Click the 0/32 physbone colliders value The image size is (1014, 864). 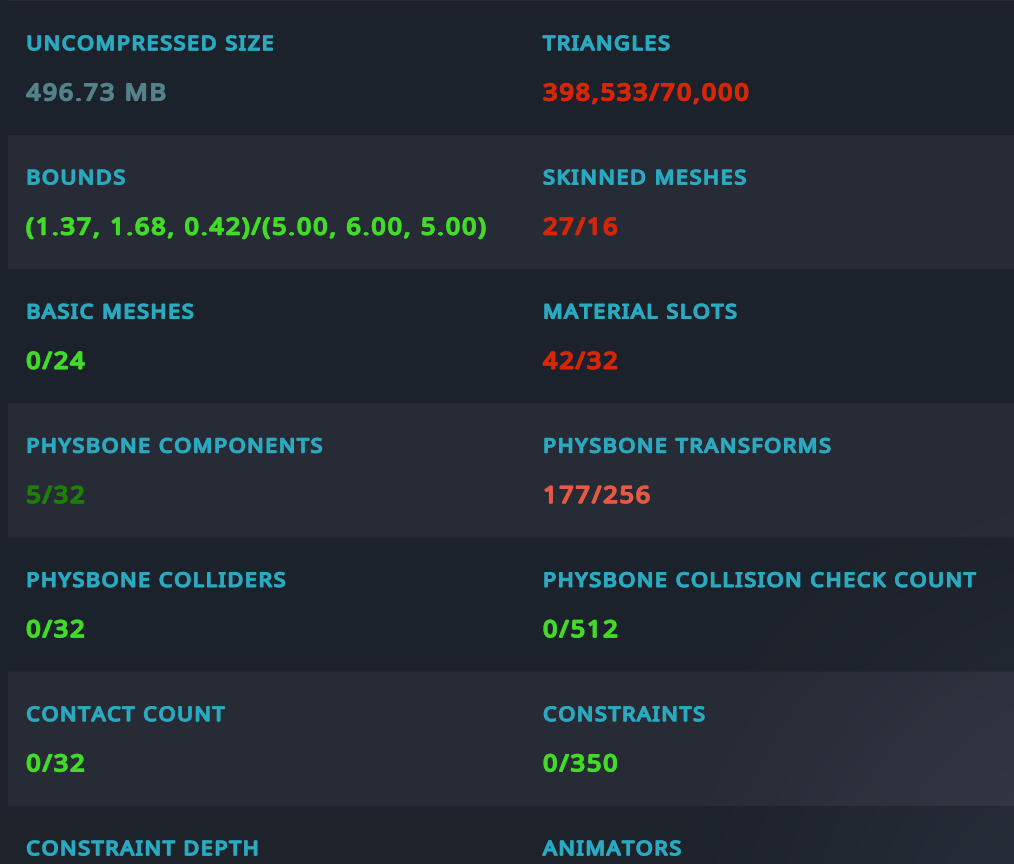click(x=56, y=629)
